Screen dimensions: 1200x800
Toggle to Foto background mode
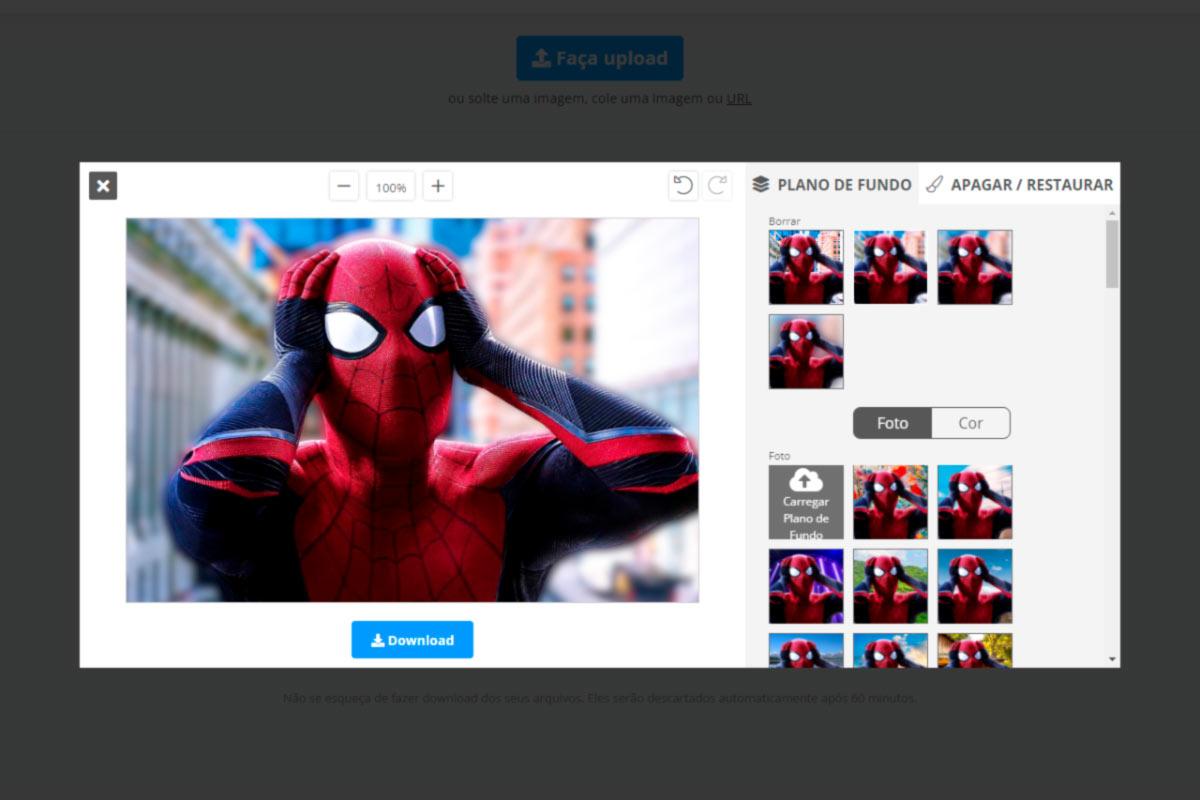892,423
